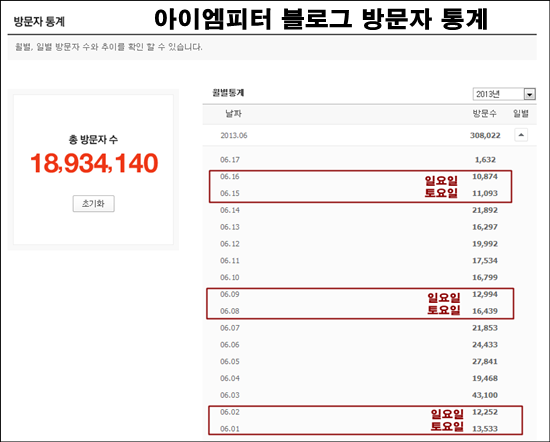Screen dimensions: 550x442
Task: Click the 13,533 visitor count
Action: point(485,429)
